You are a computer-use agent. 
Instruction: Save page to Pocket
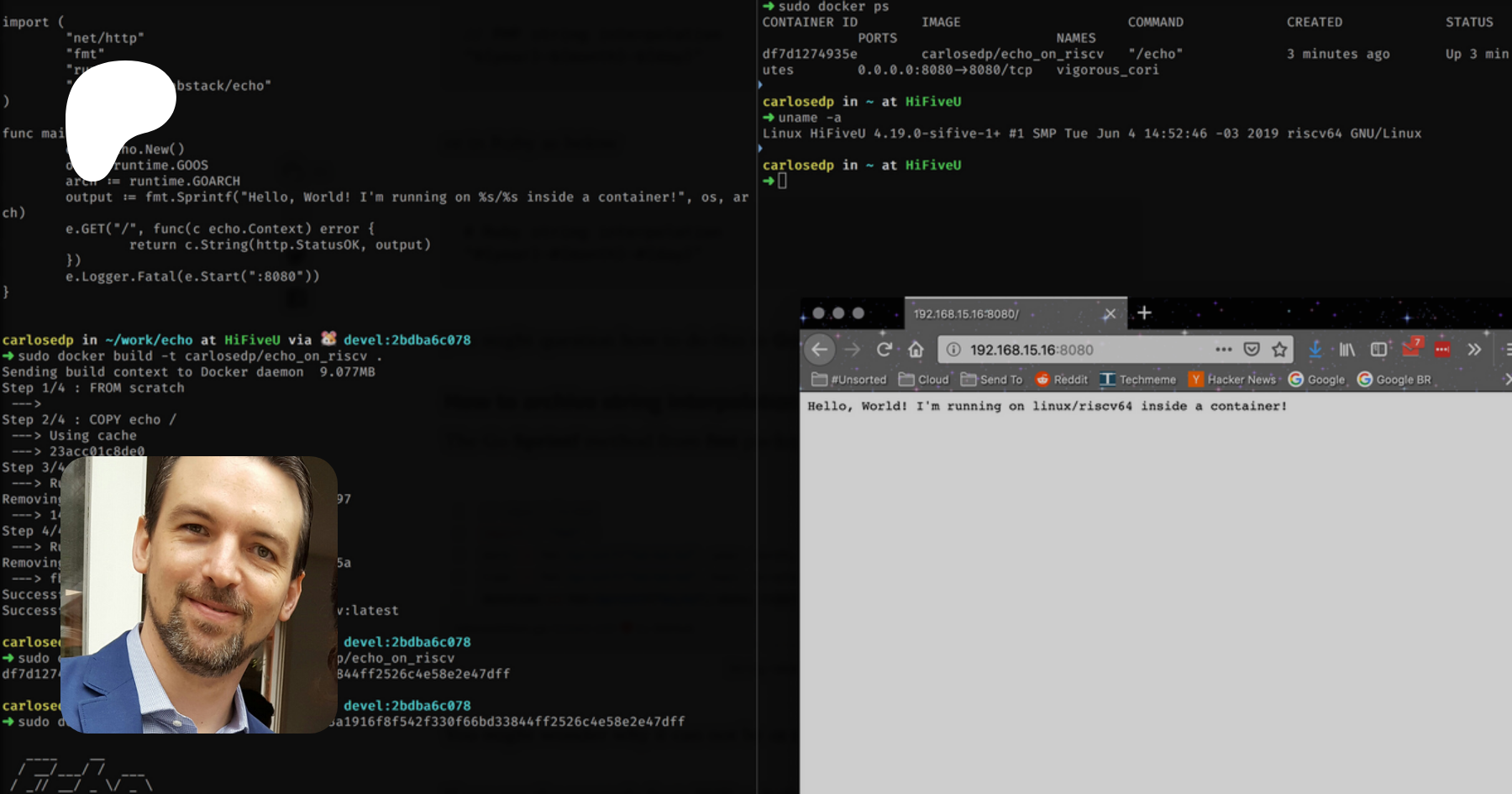pyautogui.click(x=1252, y=350)
